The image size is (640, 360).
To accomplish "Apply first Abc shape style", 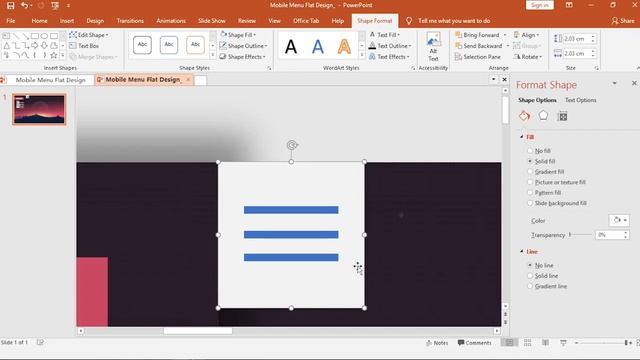I will click(x=142, y=45).
